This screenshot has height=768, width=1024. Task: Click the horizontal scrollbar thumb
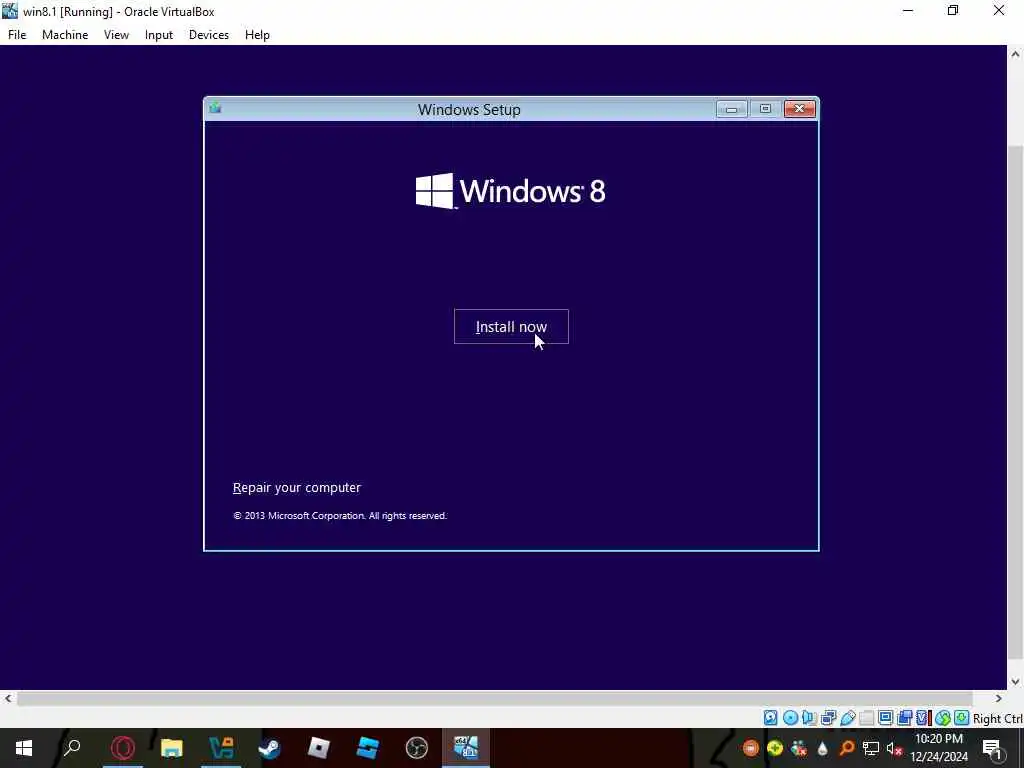(x=495, y=699)
